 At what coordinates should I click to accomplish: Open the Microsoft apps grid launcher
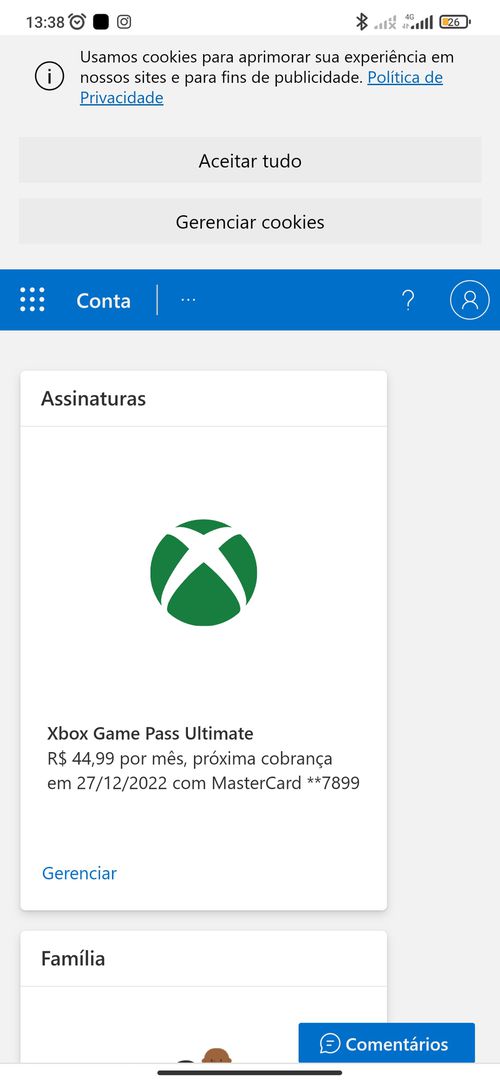pos(32,300)
